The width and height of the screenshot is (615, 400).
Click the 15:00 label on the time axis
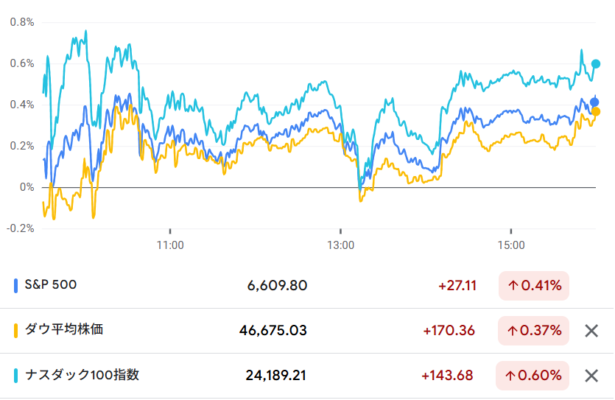511,244
